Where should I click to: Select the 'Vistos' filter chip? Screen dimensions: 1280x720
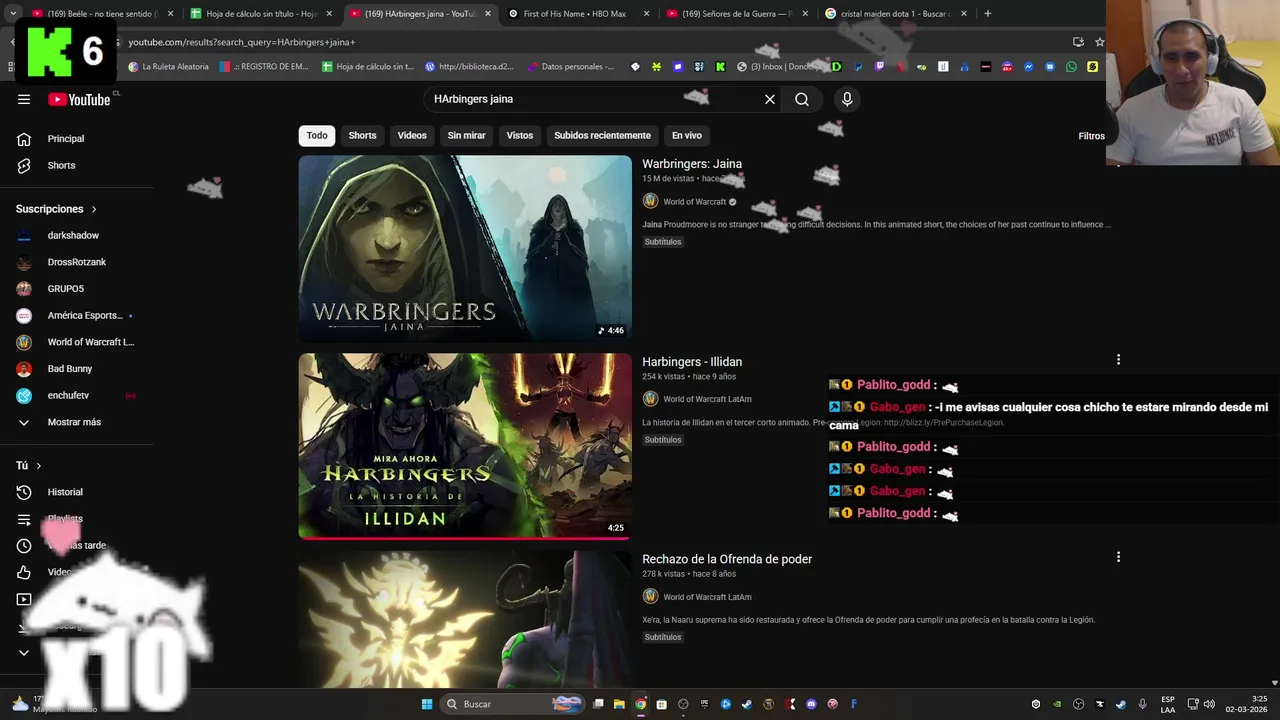point(520,135)
